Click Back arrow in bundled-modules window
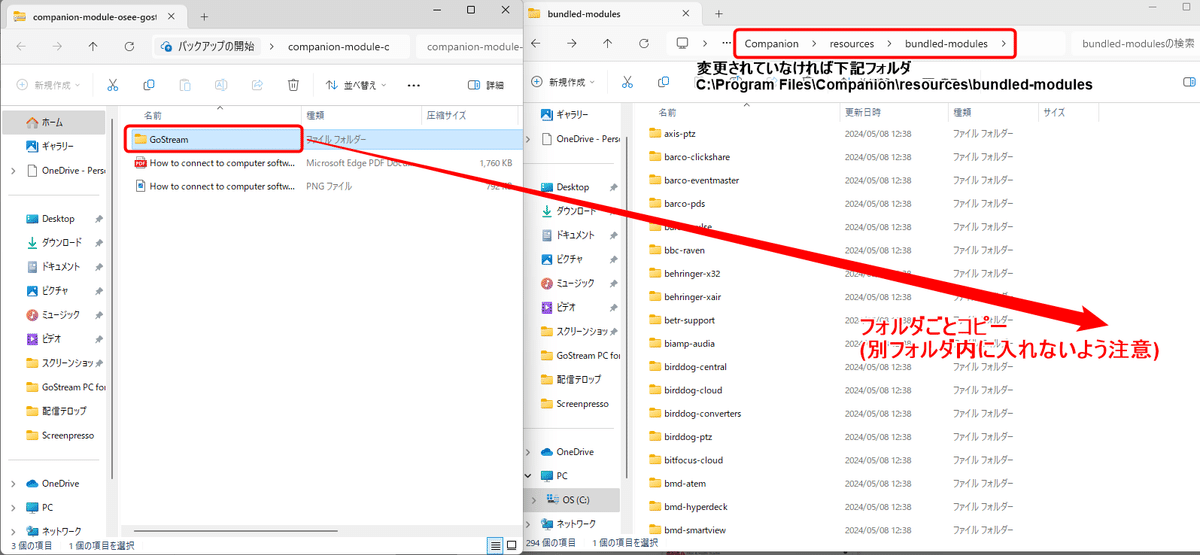Viewport: 1200px width, 555px height. (535, 43)
